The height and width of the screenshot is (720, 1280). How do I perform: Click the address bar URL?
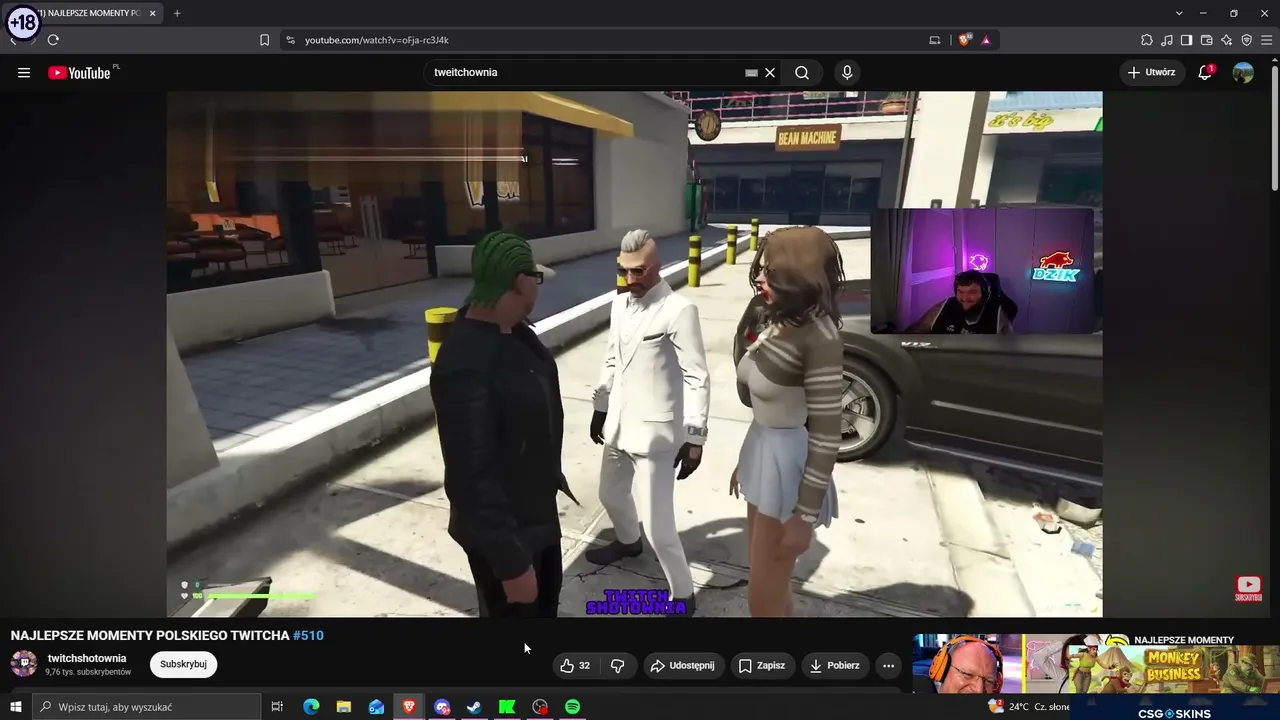tap(376, 40)
